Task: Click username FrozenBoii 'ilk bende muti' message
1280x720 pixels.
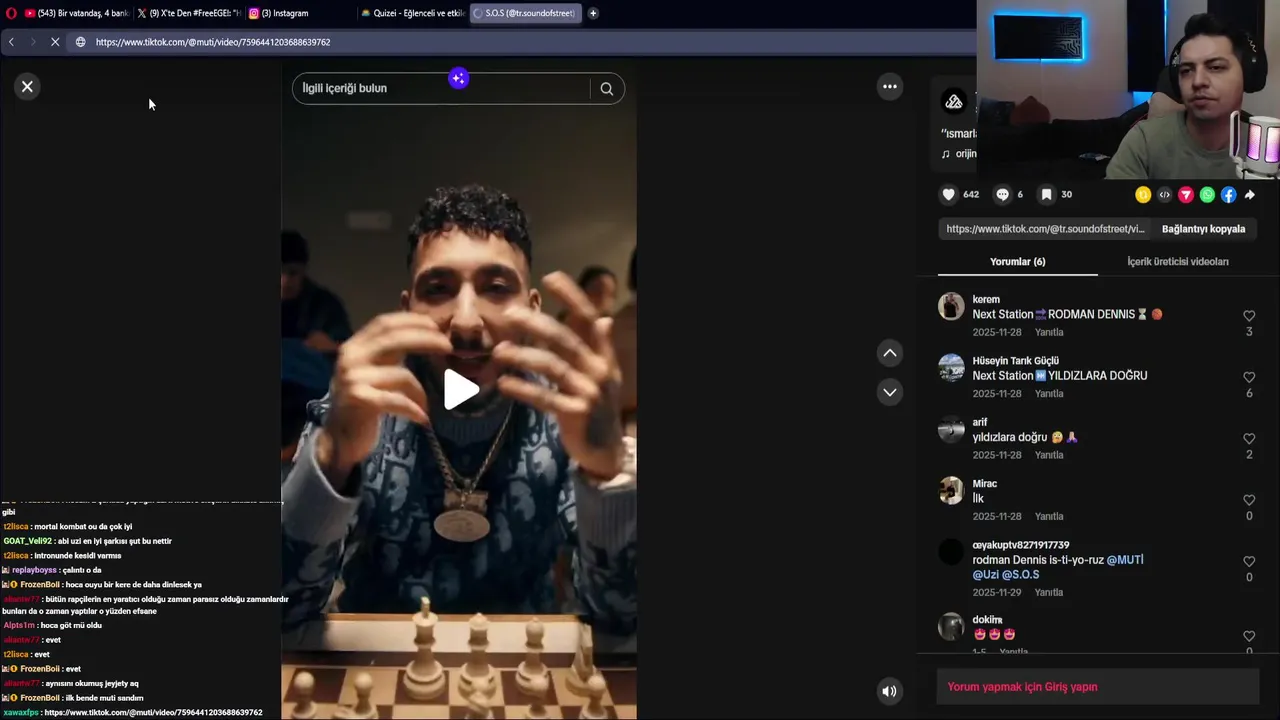Action: coord(40,698)
